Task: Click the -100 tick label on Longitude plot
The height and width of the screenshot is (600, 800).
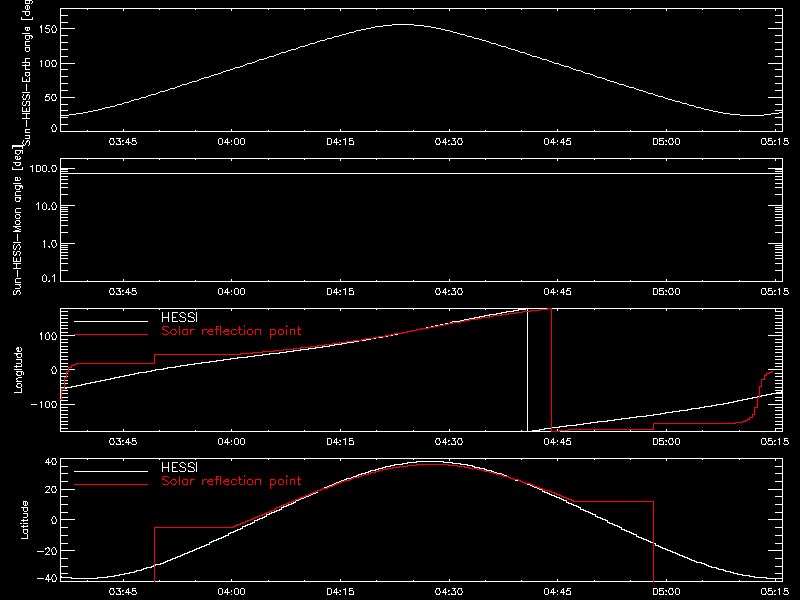Action: click(44, 404)
